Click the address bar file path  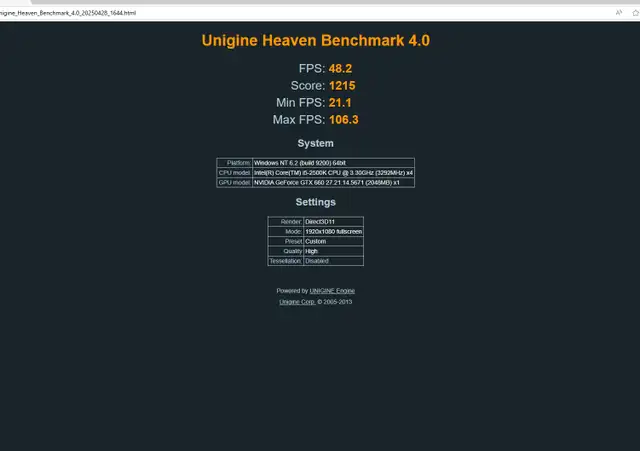pyautogui.click(x=68, y=13)
